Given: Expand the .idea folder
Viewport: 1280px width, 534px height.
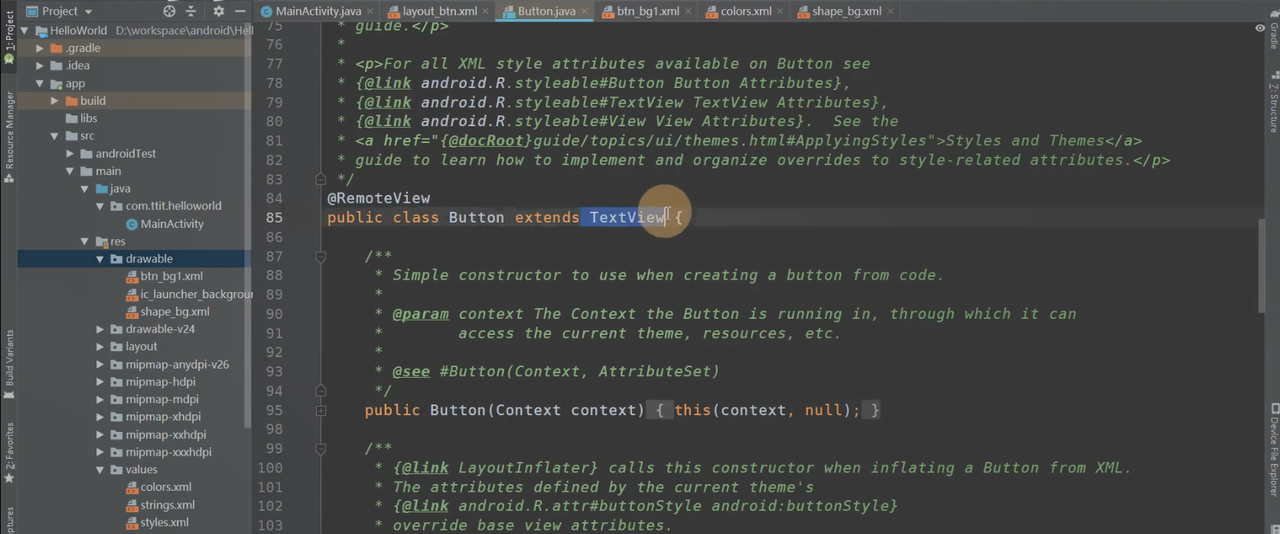Looking at the screenshot, I should click(x=40, y=66).
